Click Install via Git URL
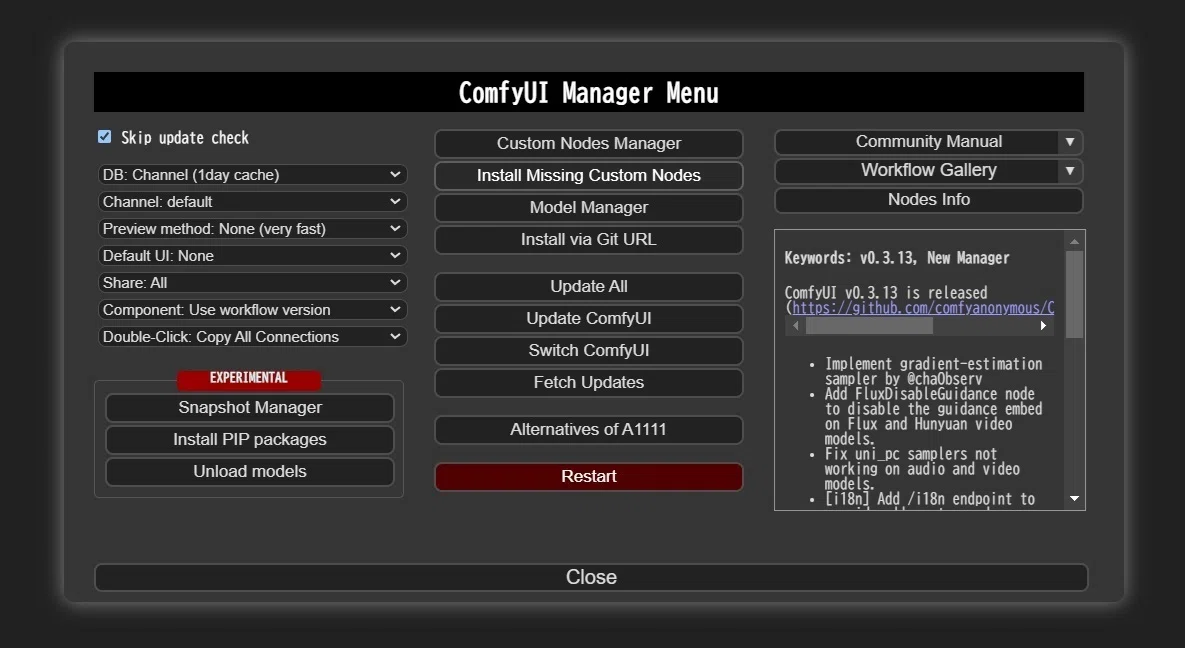 pyautogui.click(x=589, y=240)
